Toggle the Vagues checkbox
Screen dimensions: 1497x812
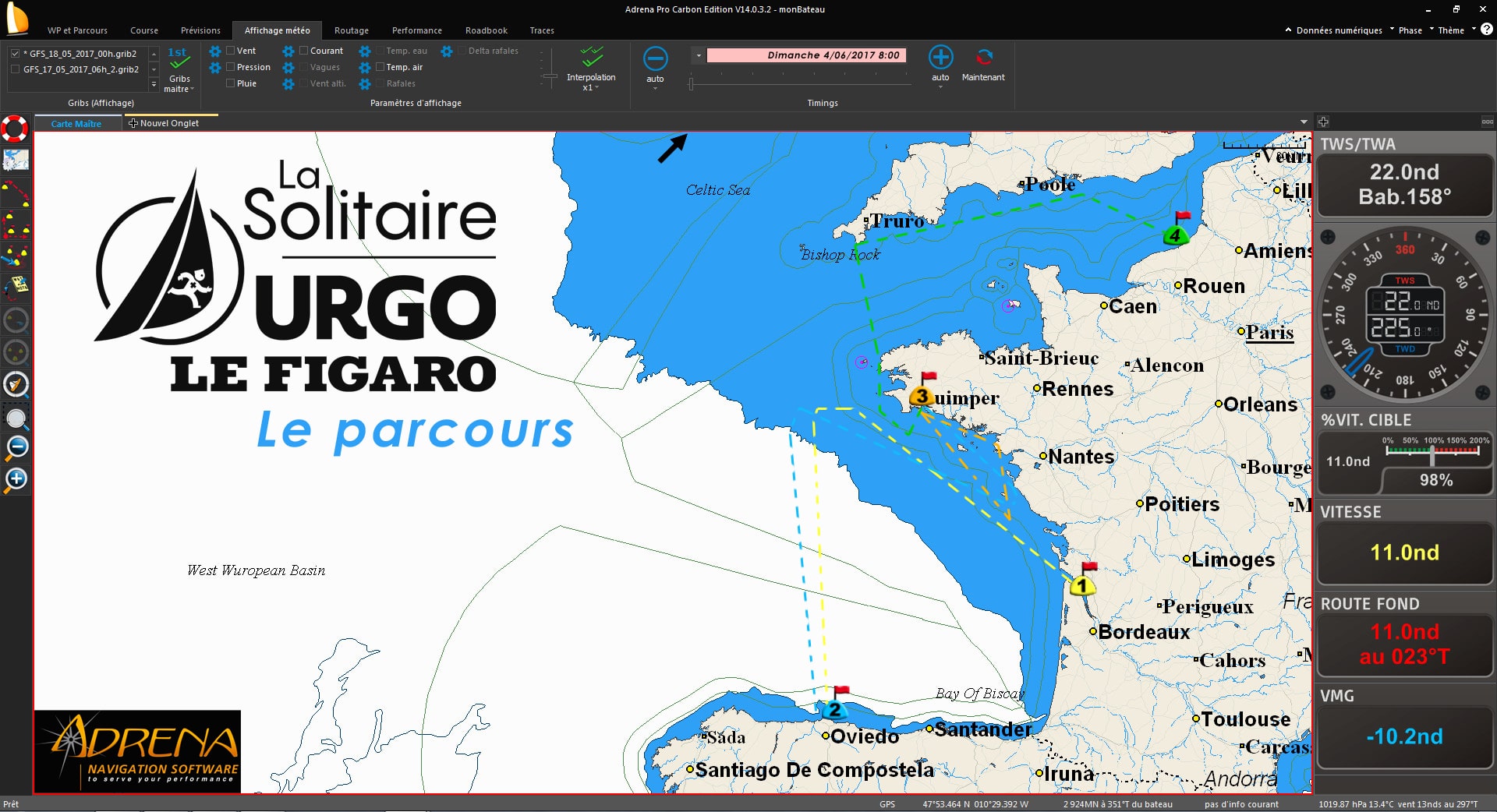point(304,67)
